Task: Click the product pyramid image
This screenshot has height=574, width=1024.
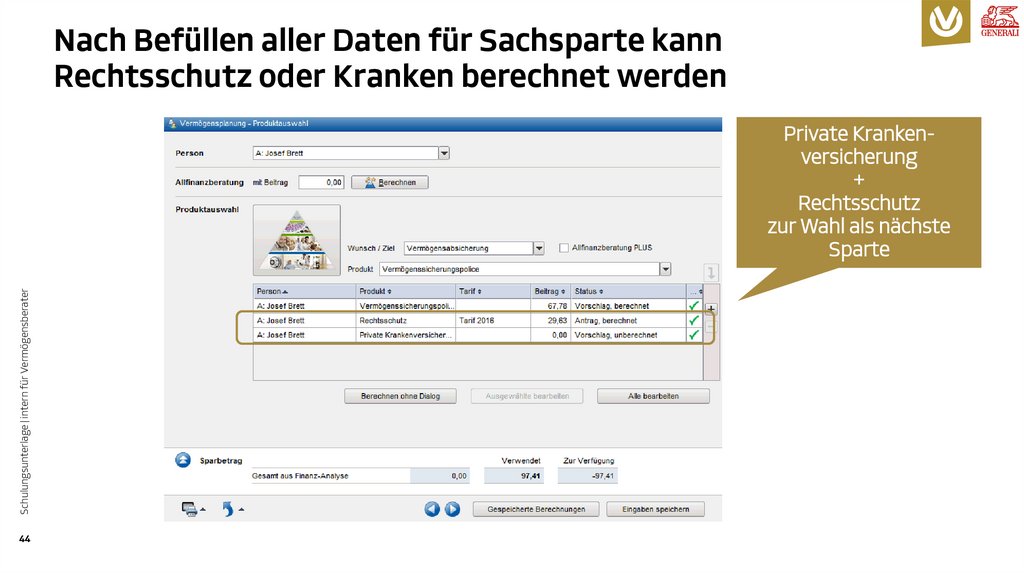Action: 296,240
